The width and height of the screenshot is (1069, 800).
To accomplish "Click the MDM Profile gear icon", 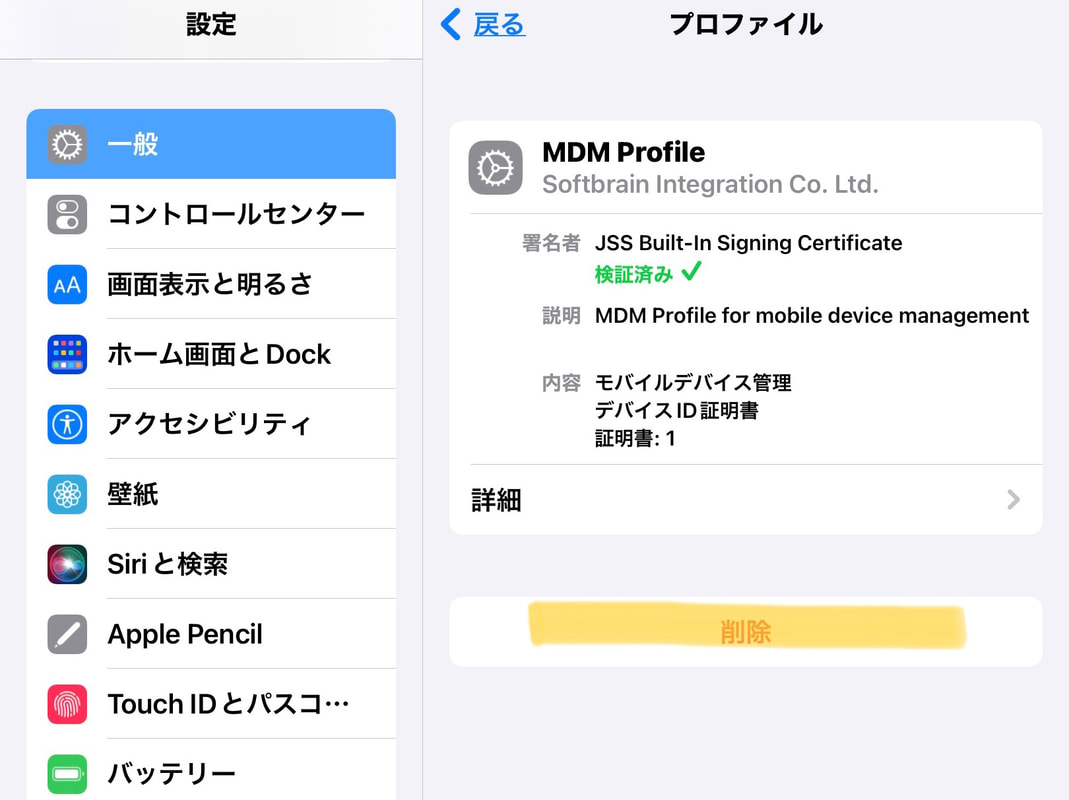I will point(496,168).
